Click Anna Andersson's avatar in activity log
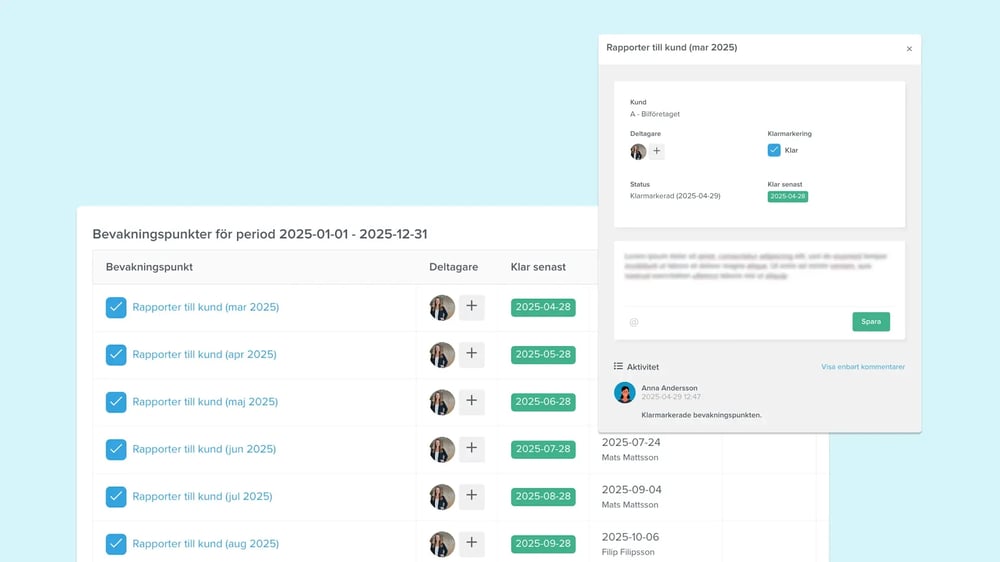The width and height of the screenshot is (1000, 562). point(625,393)
